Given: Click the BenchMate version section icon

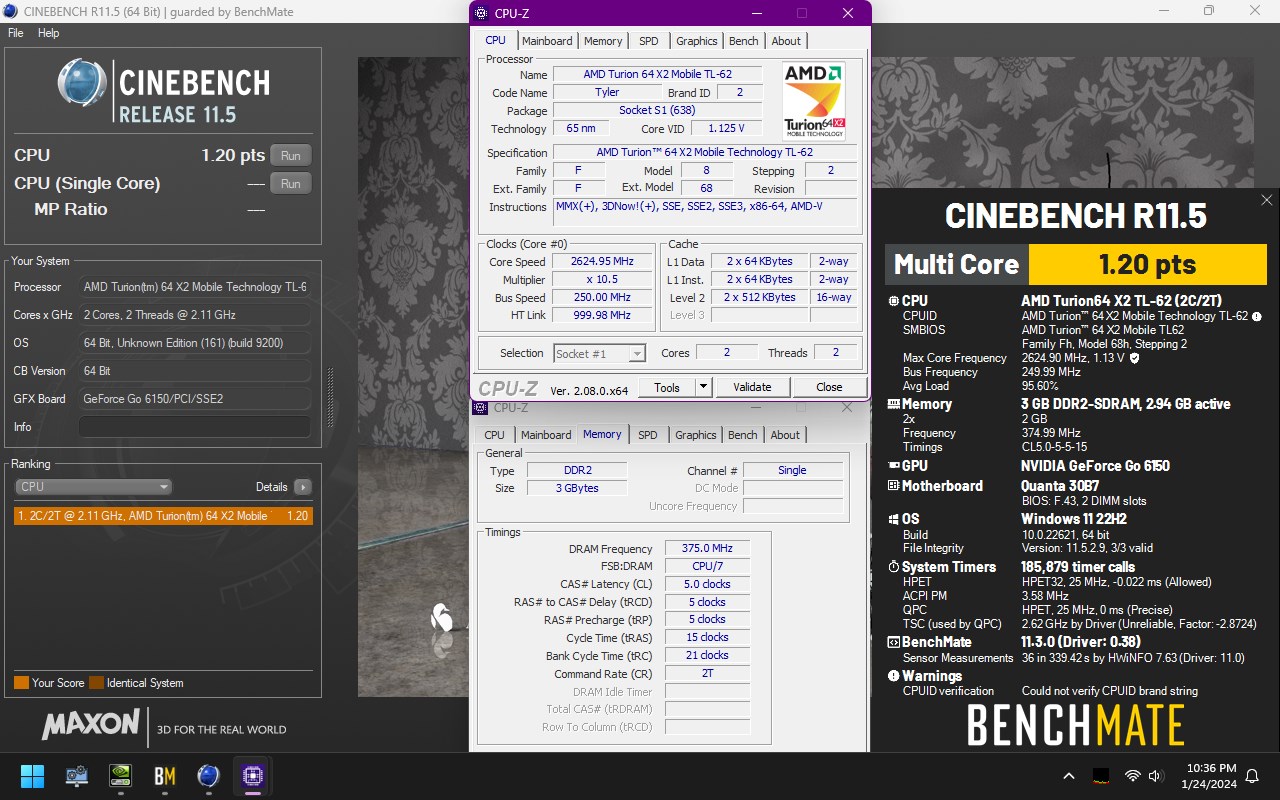Looking at the screenshot, I should coord(894,642).
